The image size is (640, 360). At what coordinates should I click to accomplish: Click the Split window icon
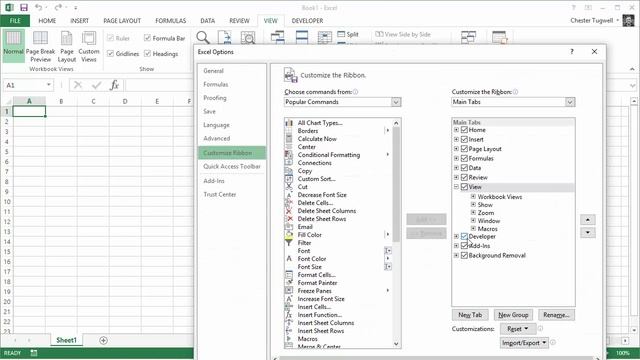pyautogui.click(x=348, y=34)
